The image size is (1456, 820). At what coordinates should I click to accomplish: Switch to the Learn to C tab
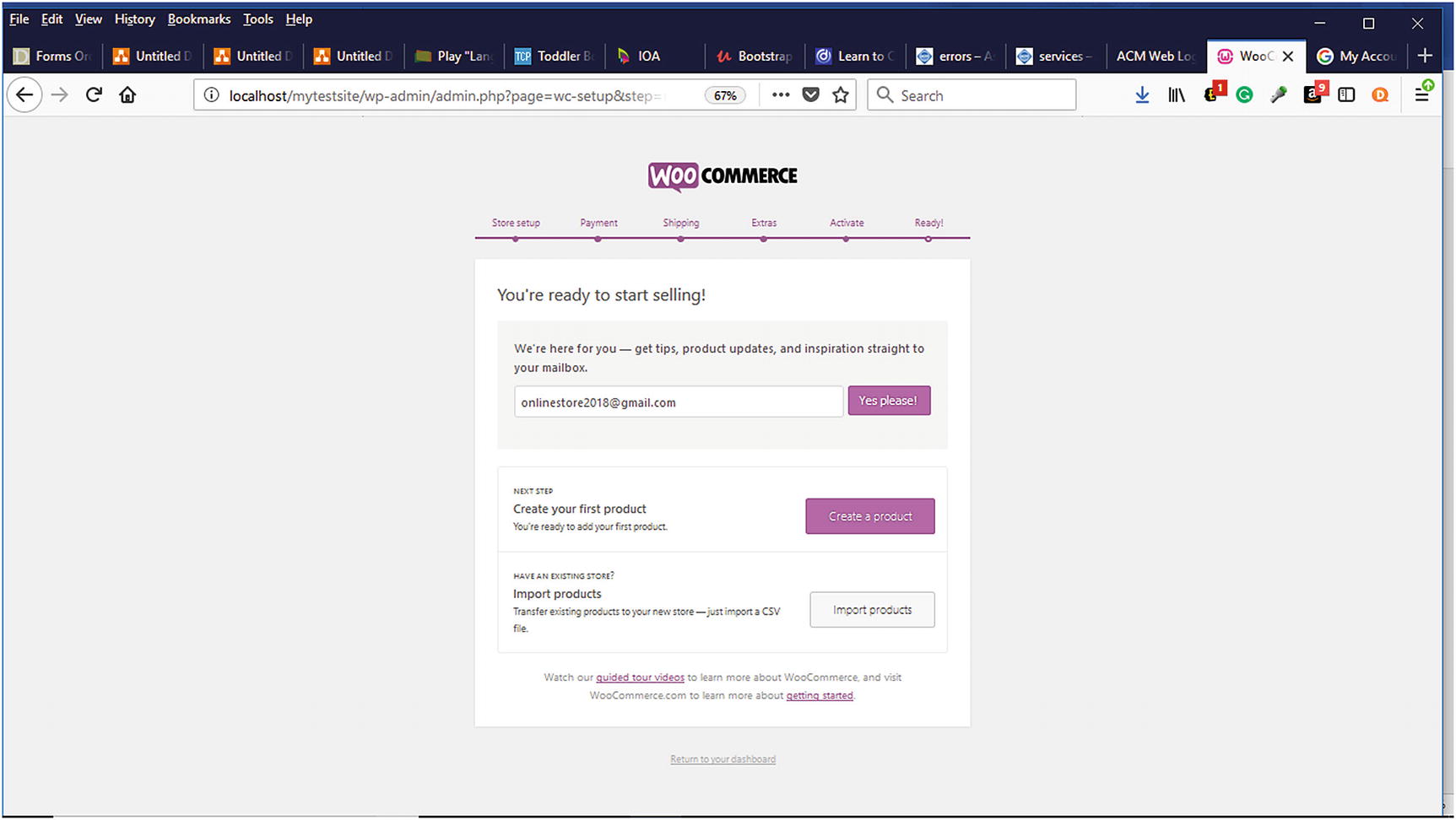pyautogui.click(x=856, y=56)
